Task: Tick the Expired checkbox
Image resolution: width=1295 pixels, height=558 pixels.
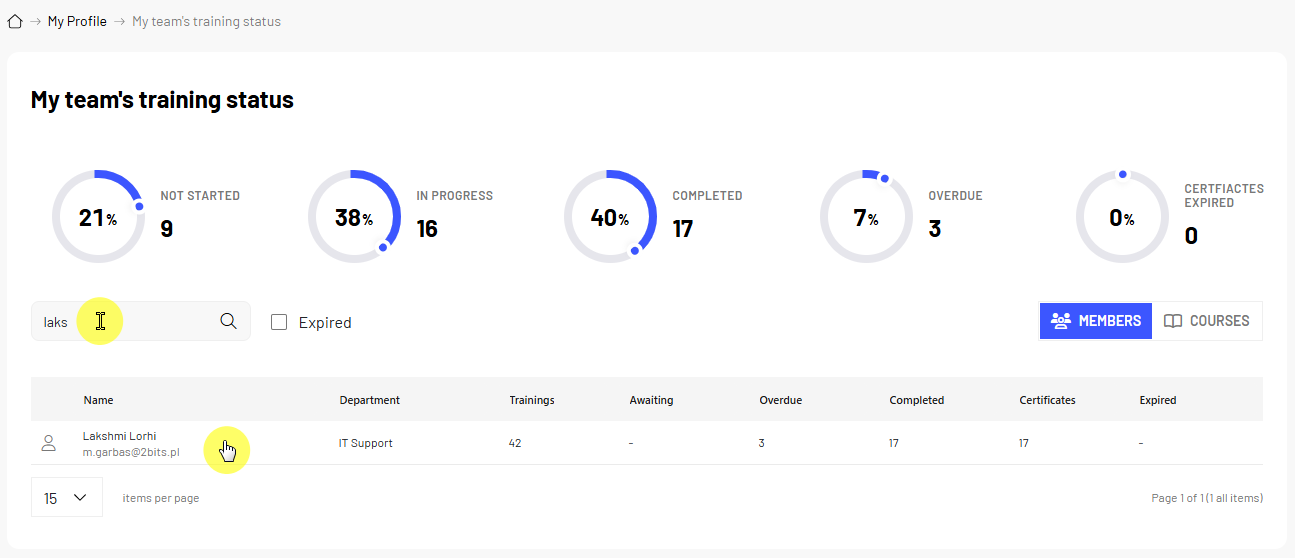Action: pos(279,322)
